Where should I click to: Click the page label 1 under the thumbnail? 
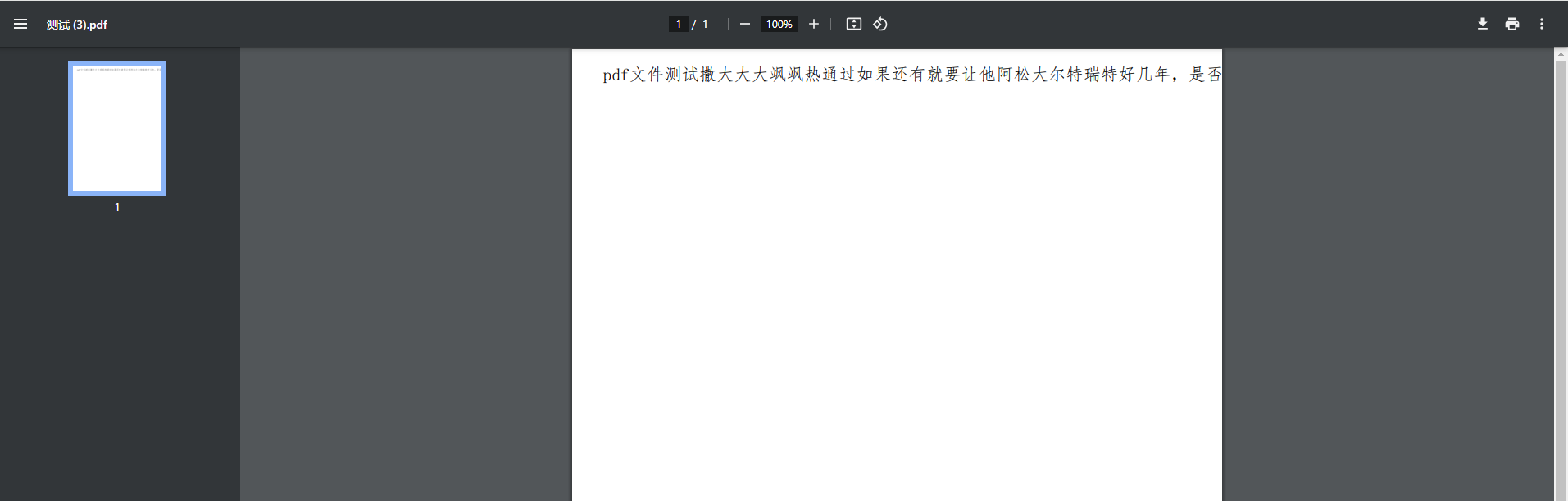click(x=117, y=207)
